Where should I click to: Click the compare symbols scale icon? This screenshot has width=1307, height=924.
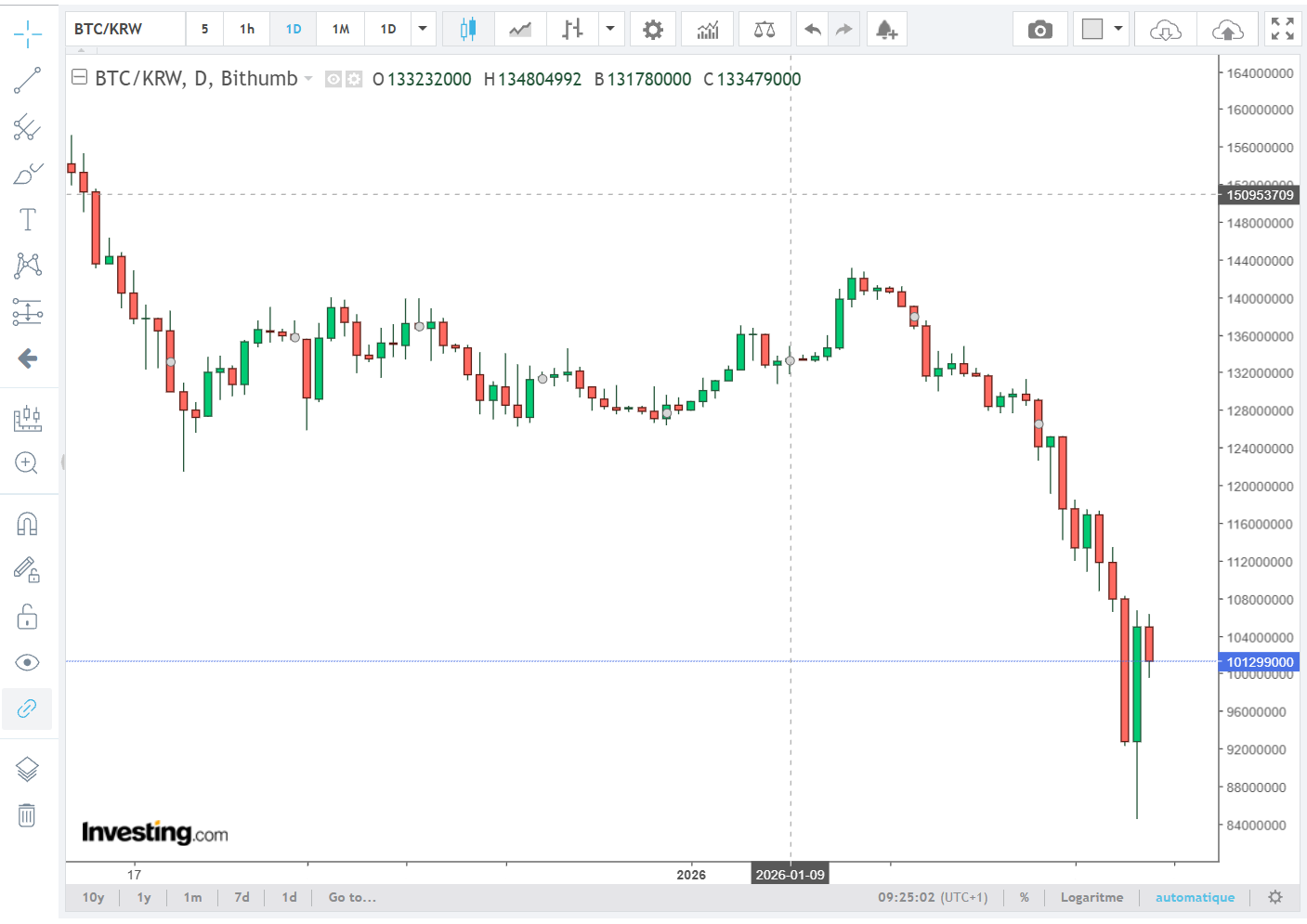pos(764,30)
